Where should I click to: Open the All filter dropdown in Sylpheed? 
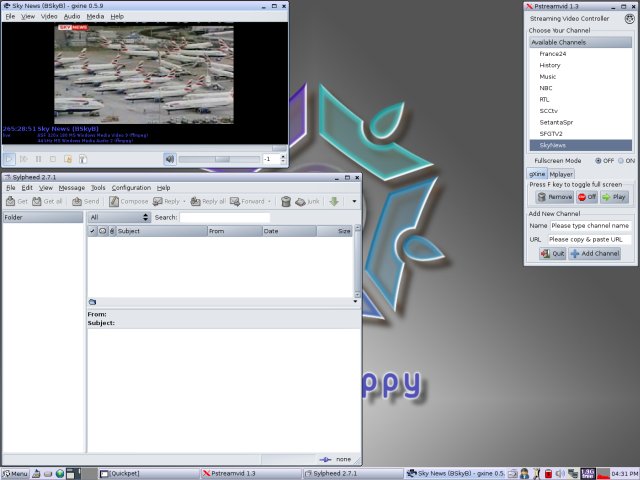point(119,217)
